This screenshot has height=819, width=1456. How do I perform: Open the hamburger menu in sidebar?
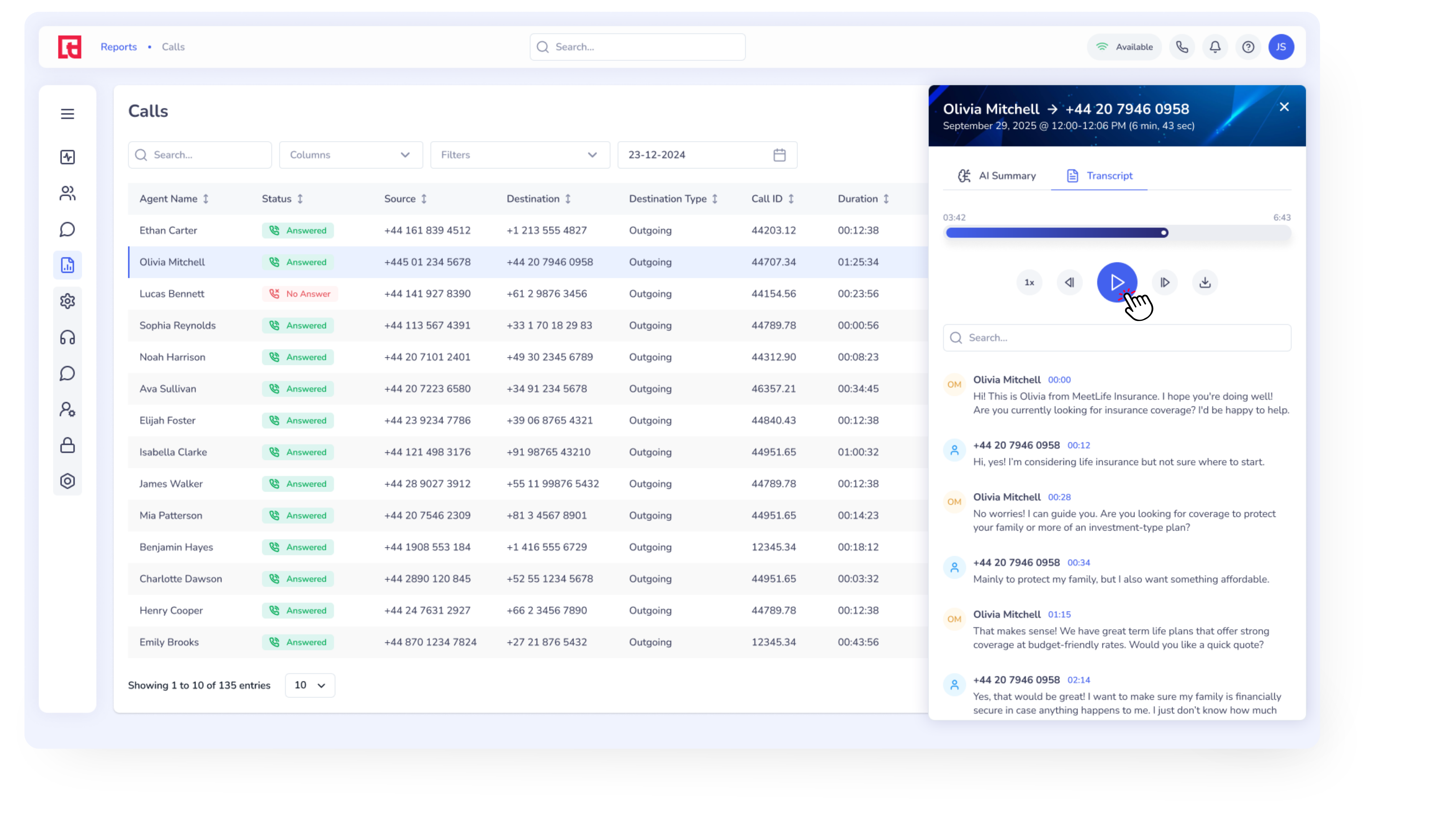coord(67,114)
